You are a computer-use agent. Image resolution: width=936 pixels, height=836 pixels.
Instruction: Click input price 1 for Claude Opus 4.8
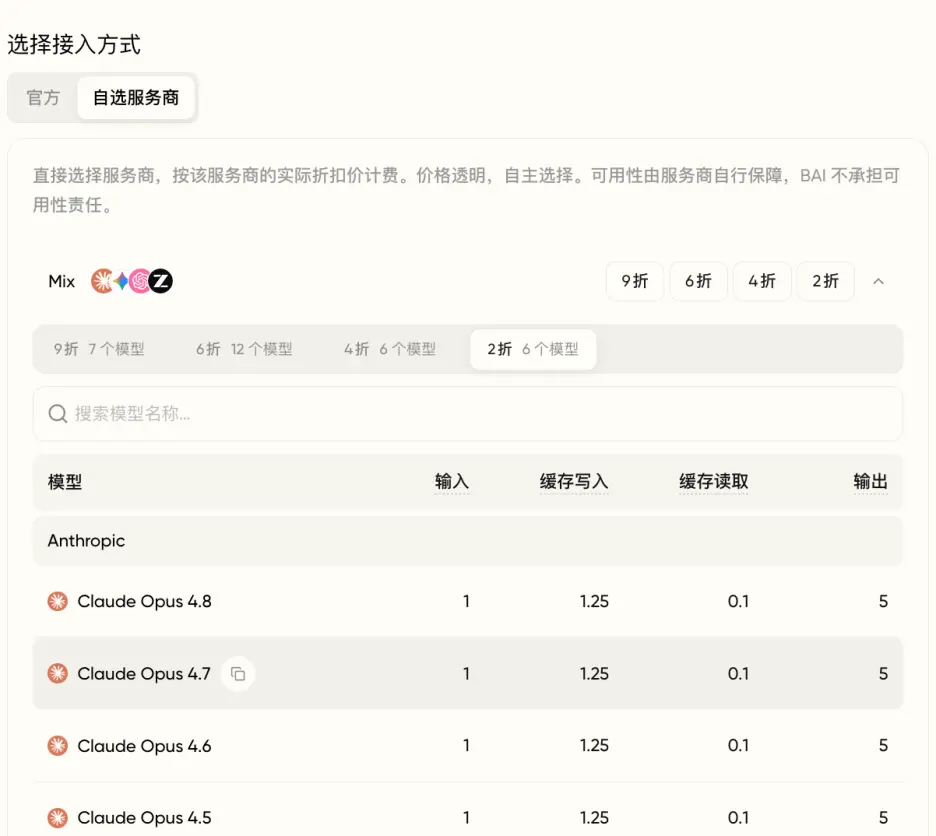coord(466,601)
